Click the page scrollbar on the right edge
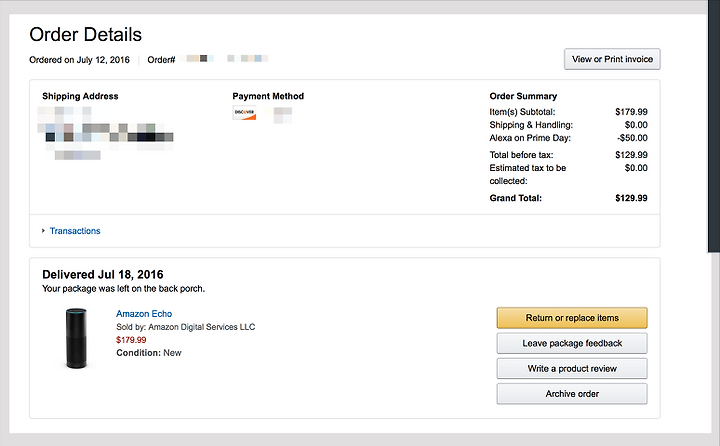The height and width of the screenshot is (446, 720). (x=714, y=126)
